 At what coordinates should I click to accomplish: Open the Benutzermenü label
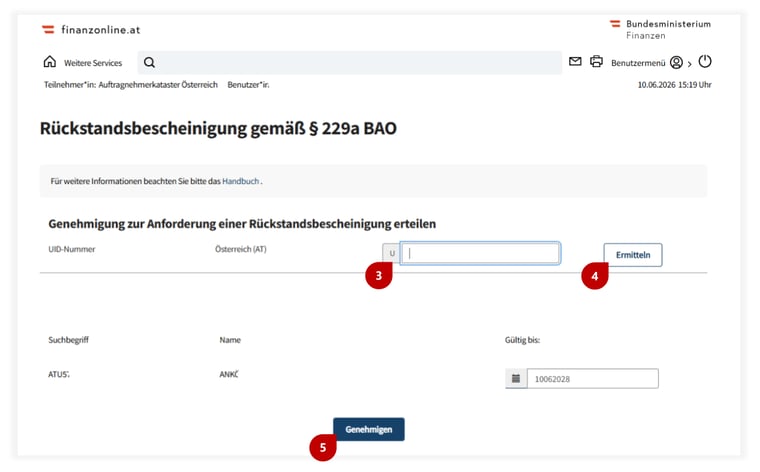[x=638, y=63]
